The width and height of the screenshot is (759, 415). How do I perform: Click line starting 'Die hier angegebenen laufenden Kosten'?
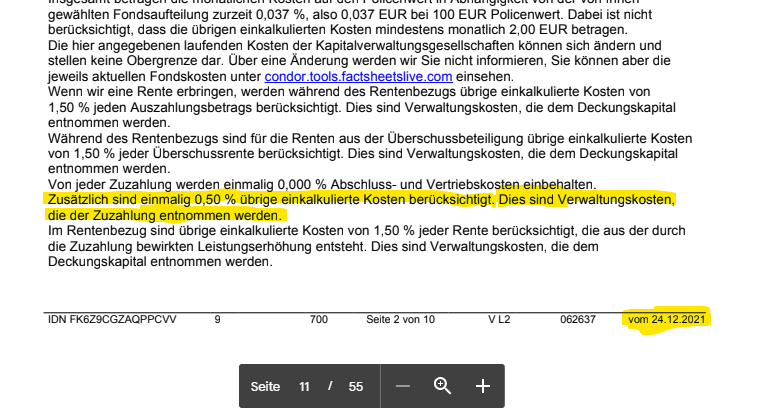coord(355,46)
